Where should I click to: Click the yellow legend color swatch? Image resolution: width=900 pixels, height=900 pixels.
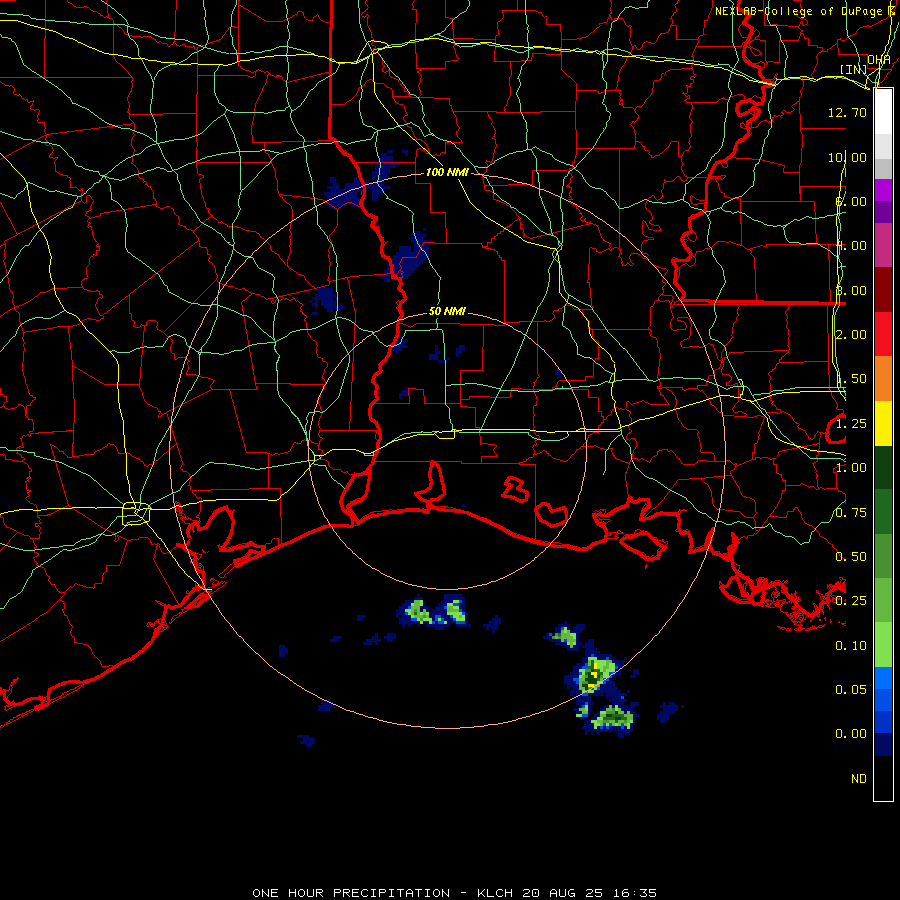pos(883,424)
